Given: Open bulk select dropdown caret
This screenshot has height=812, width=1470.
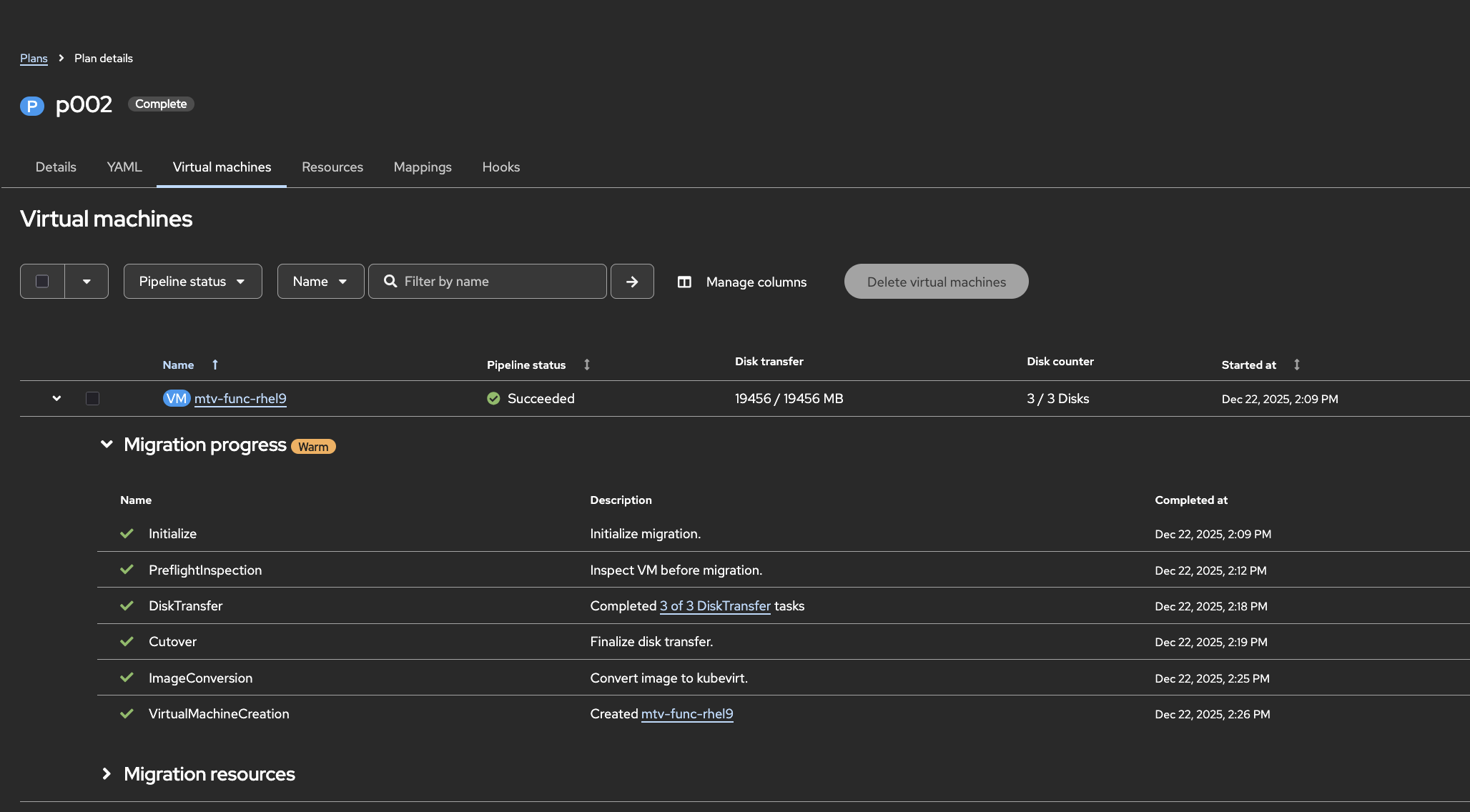Looking at the screenshot, I should (87, 282).
